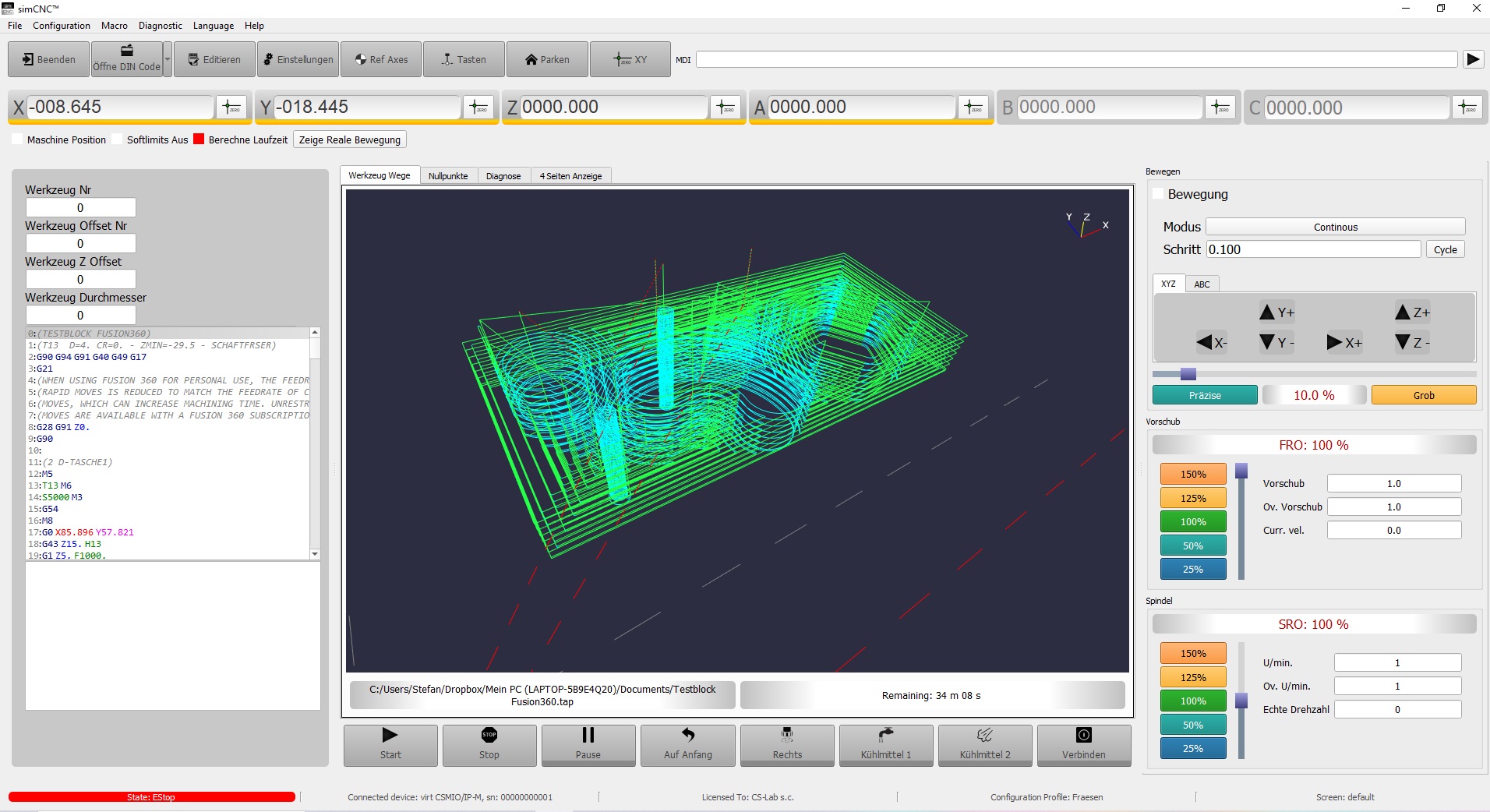Rewind G-code with Auf Anfang
This screenshot has width=1490, height=812.
(687, 744)
